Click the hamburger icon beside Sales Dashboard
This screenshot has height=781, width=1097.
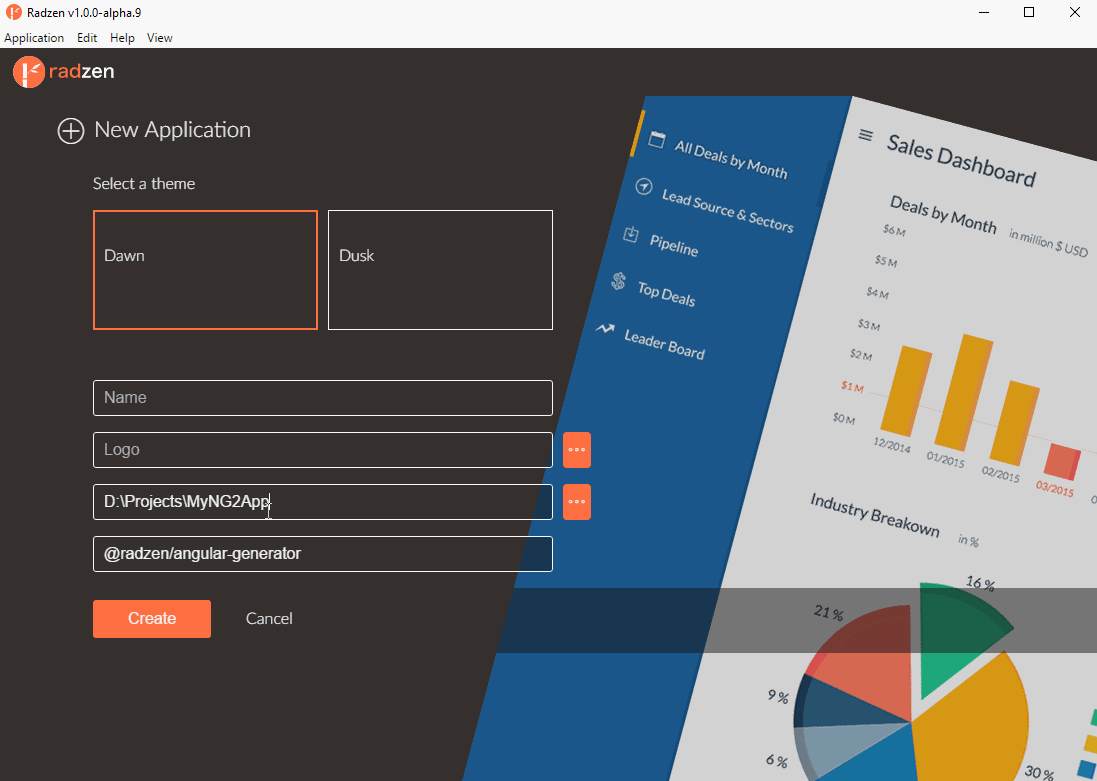coord(864,134)
